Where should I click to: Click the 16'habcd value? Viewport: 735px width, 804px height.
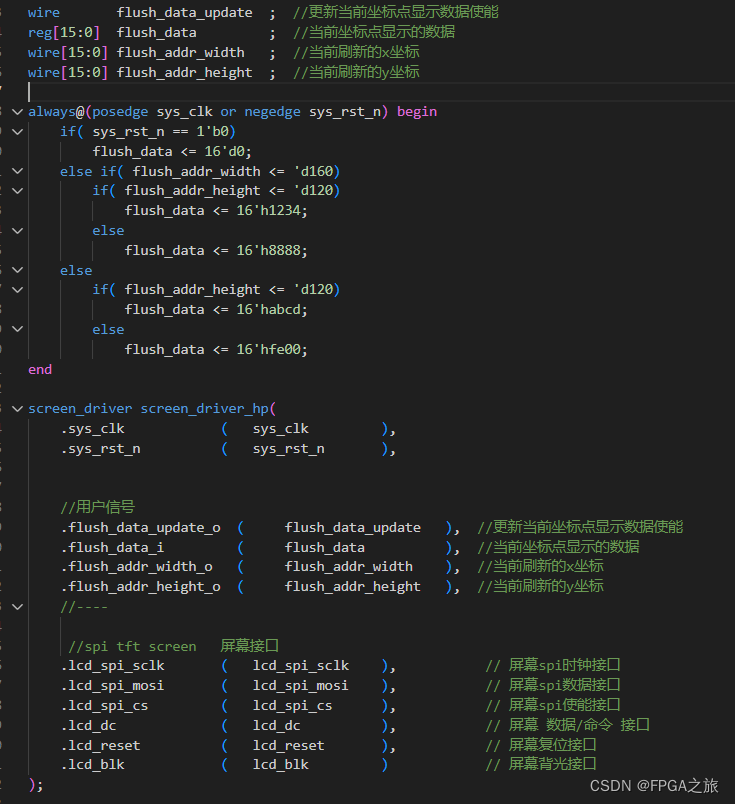pyautogui.click(x=268, y=310)
